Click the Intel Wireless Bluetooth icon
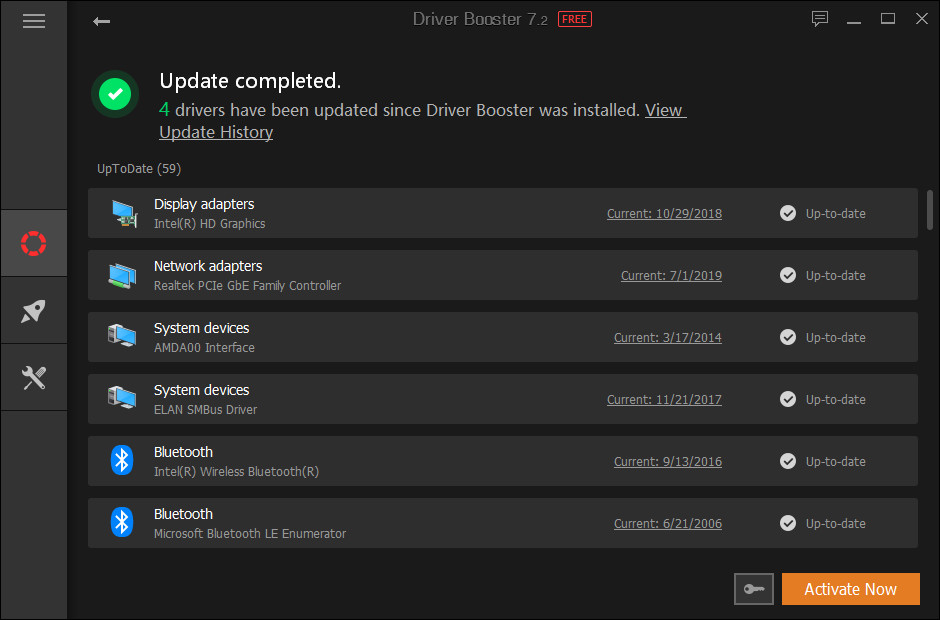This screenshot has height=620, width=940. click(x=122, y=461)
